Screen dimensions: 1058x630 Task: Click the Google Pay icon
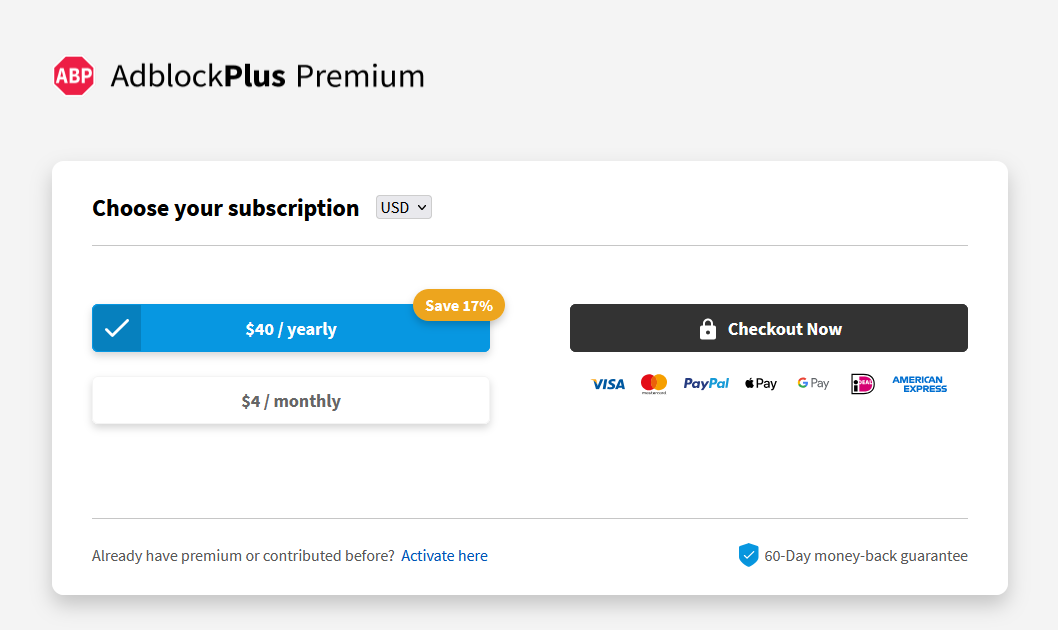coord(813,383)
